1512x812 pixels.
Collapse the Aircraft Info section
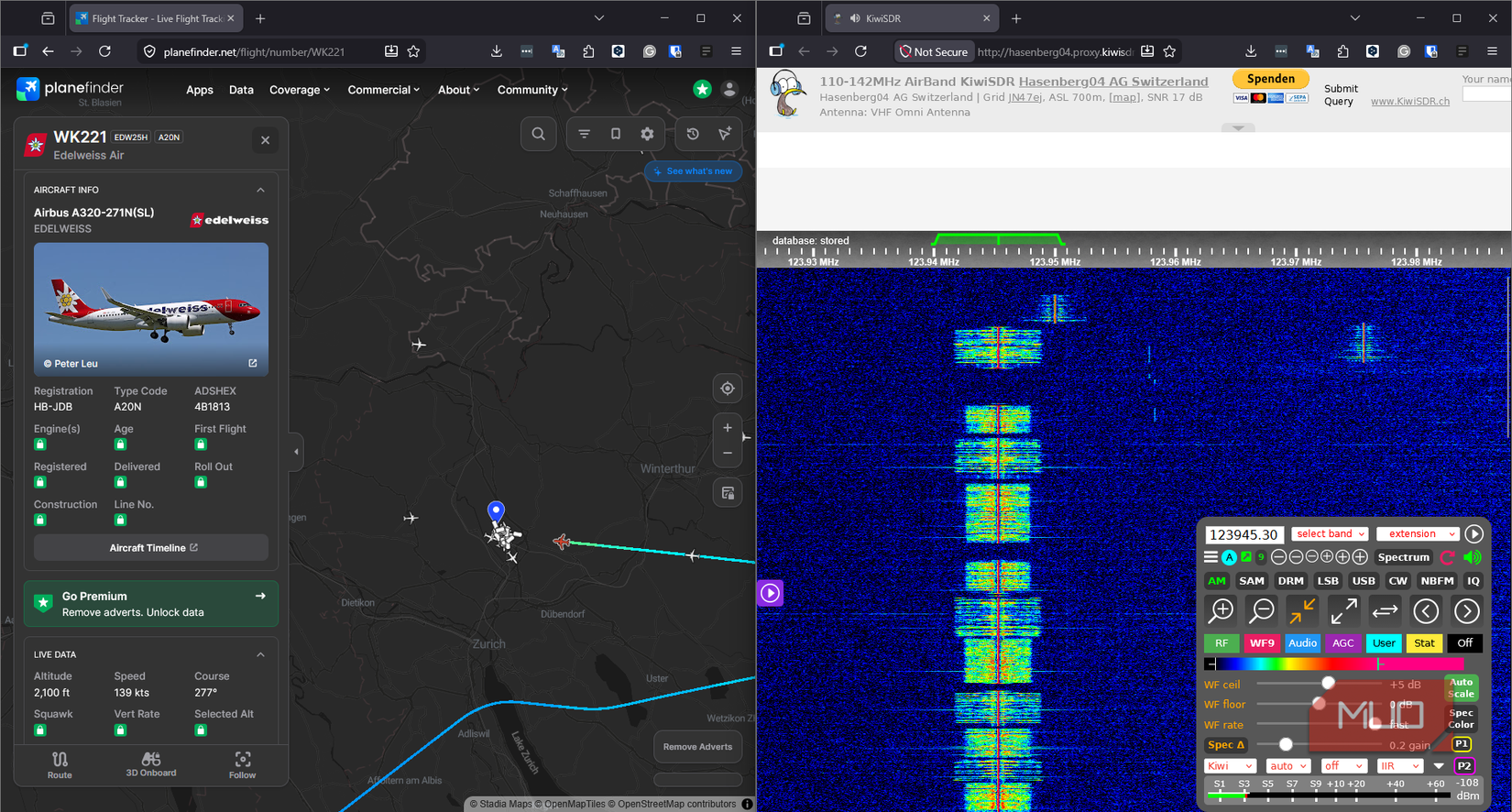(x=260, y=190)
